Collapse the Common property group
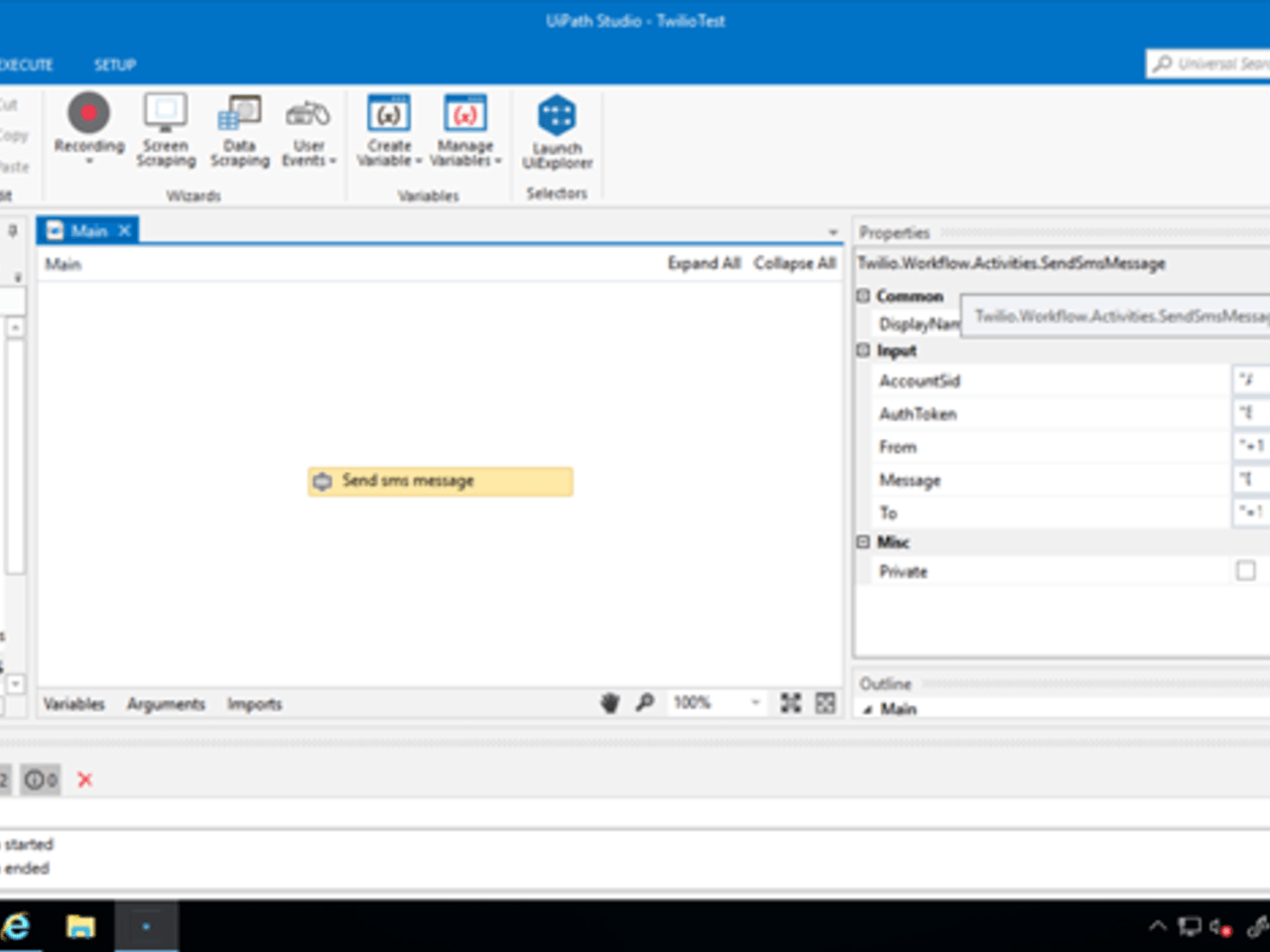Screen dimensions: 1270x952 tap(863, 296)
